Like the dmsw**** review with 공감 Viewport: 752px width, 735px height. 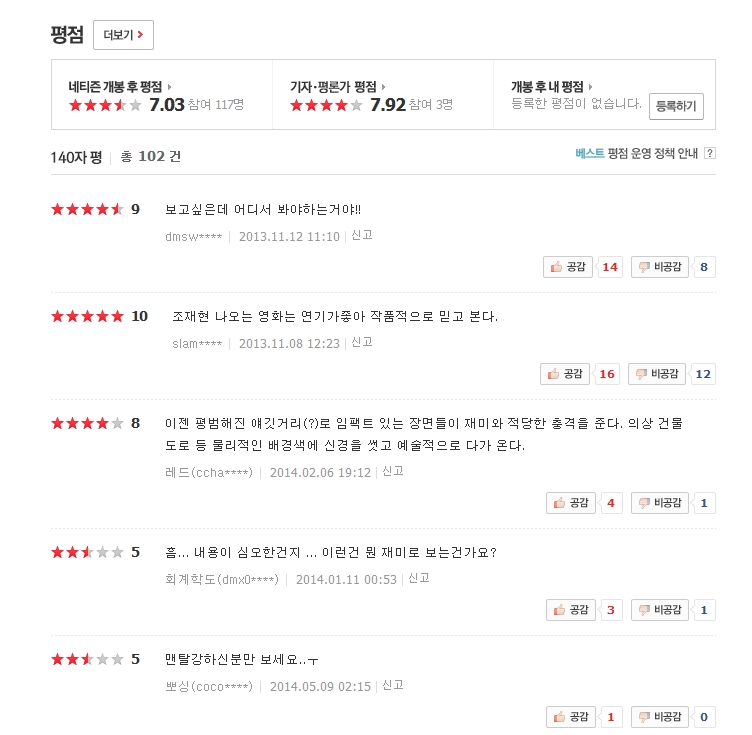click(x=568, y=267)
